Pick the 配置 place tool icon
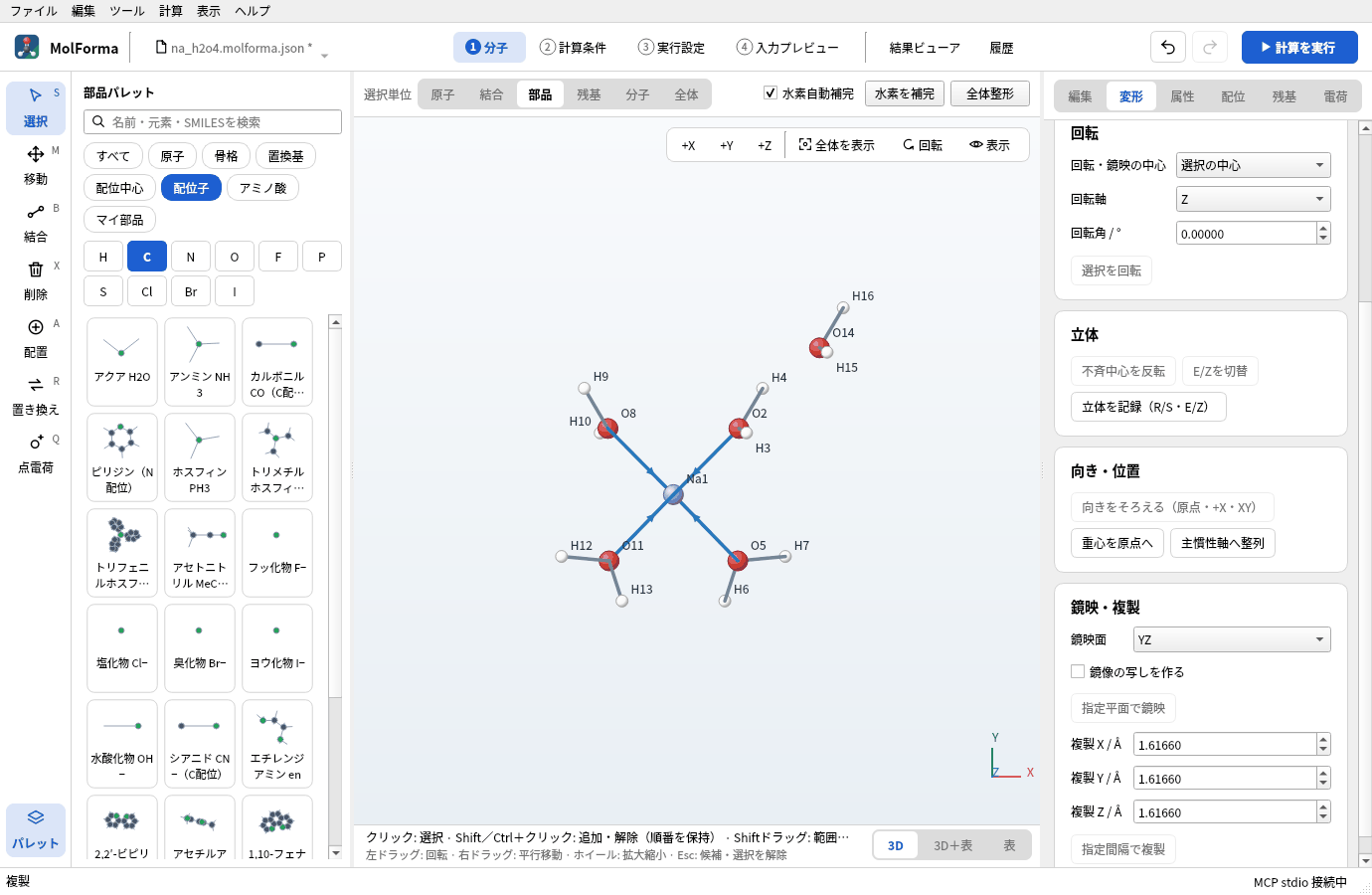The height and width of the screenshot is (895, 1372). click(x=36, y=327)
